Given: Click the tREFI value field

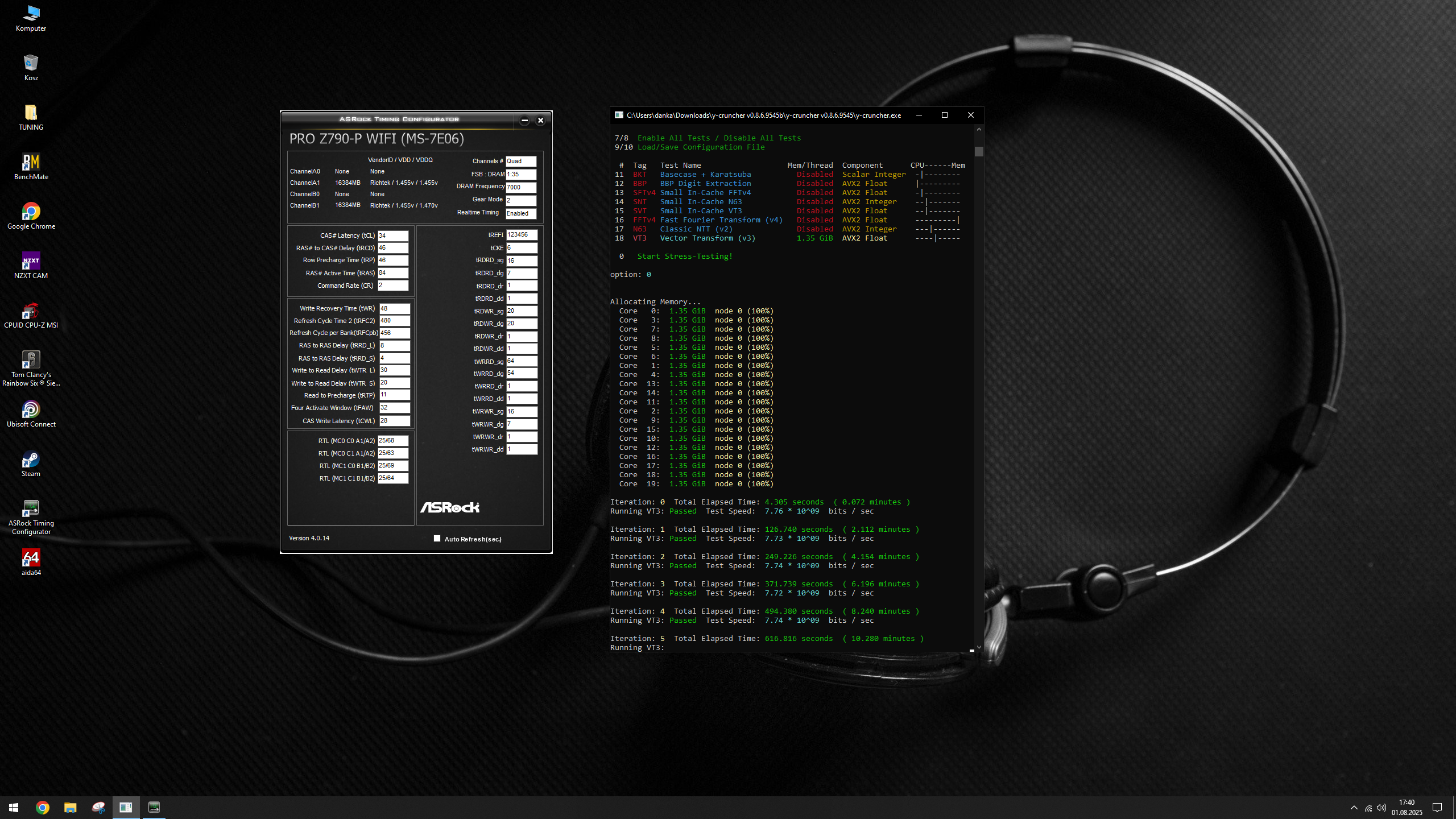Looking at the screenshot, I should coord(521,235).
